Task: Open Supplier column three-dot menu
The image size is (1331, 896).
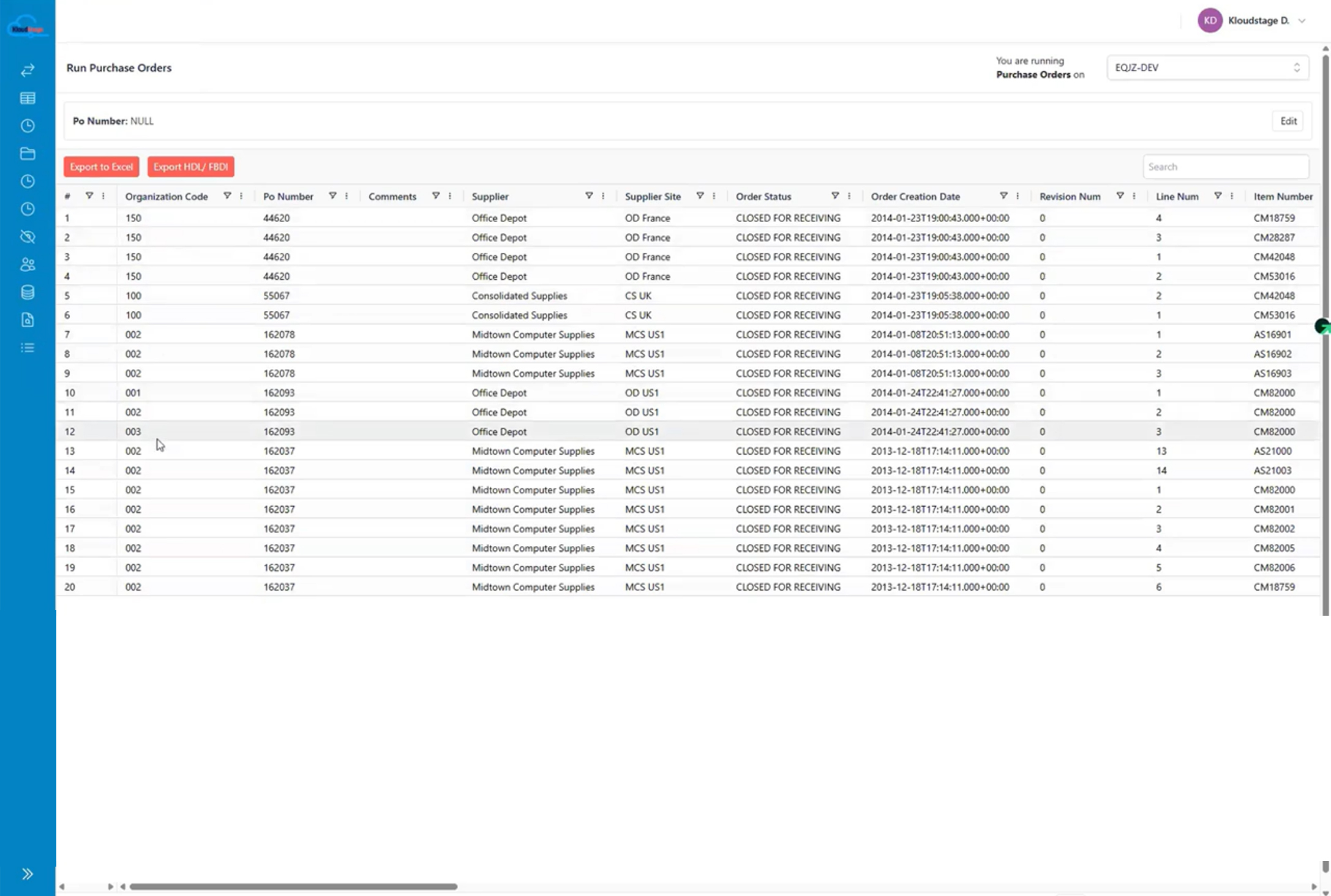Action: [x=603, y=196]
